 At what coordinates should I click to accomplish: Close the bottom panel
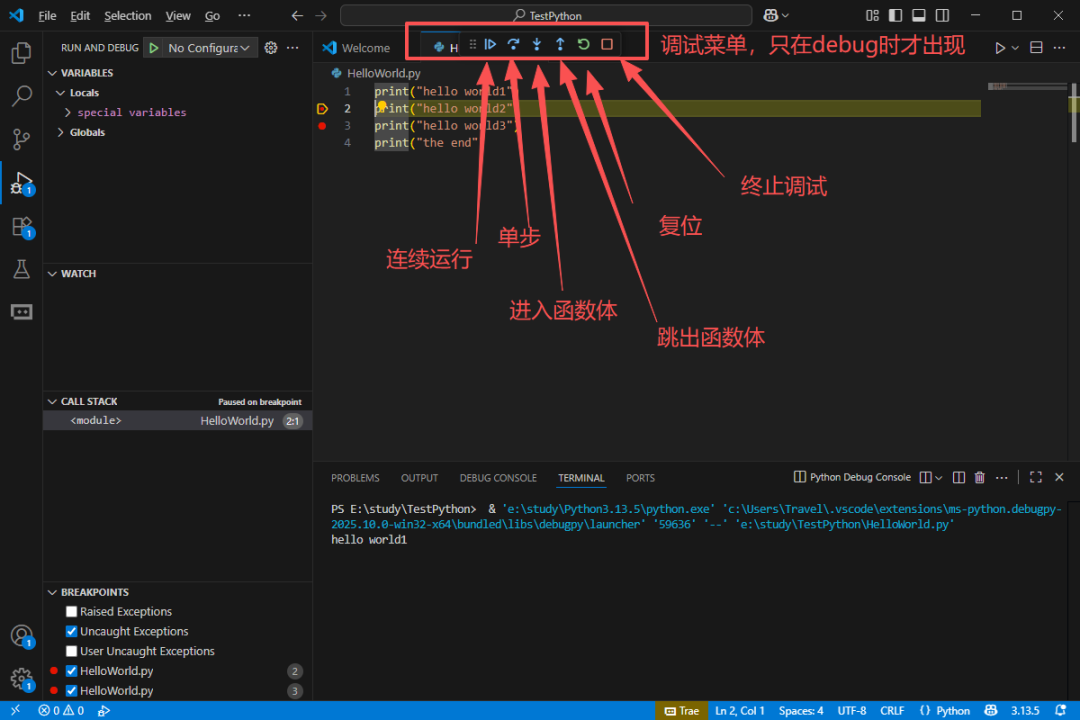pyautogui.click(x=1059, y=477)
